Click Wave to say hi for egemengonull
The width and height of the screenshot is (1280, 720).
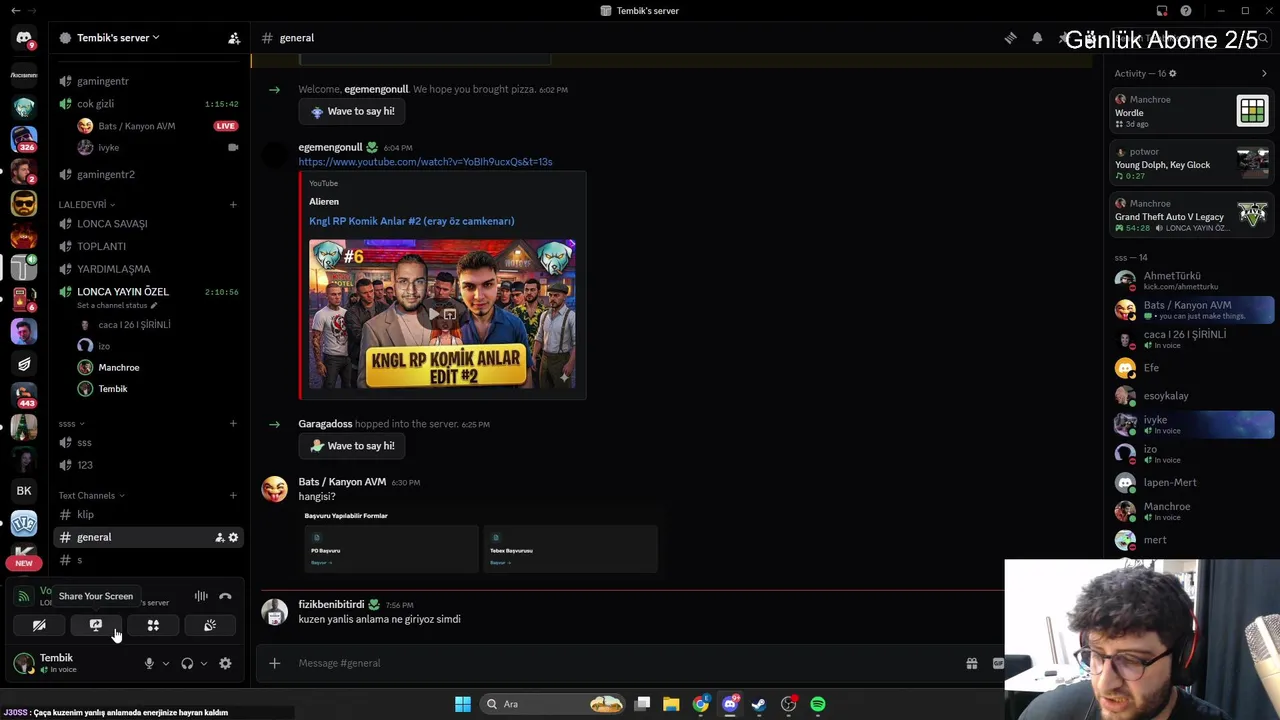(352, 112)
